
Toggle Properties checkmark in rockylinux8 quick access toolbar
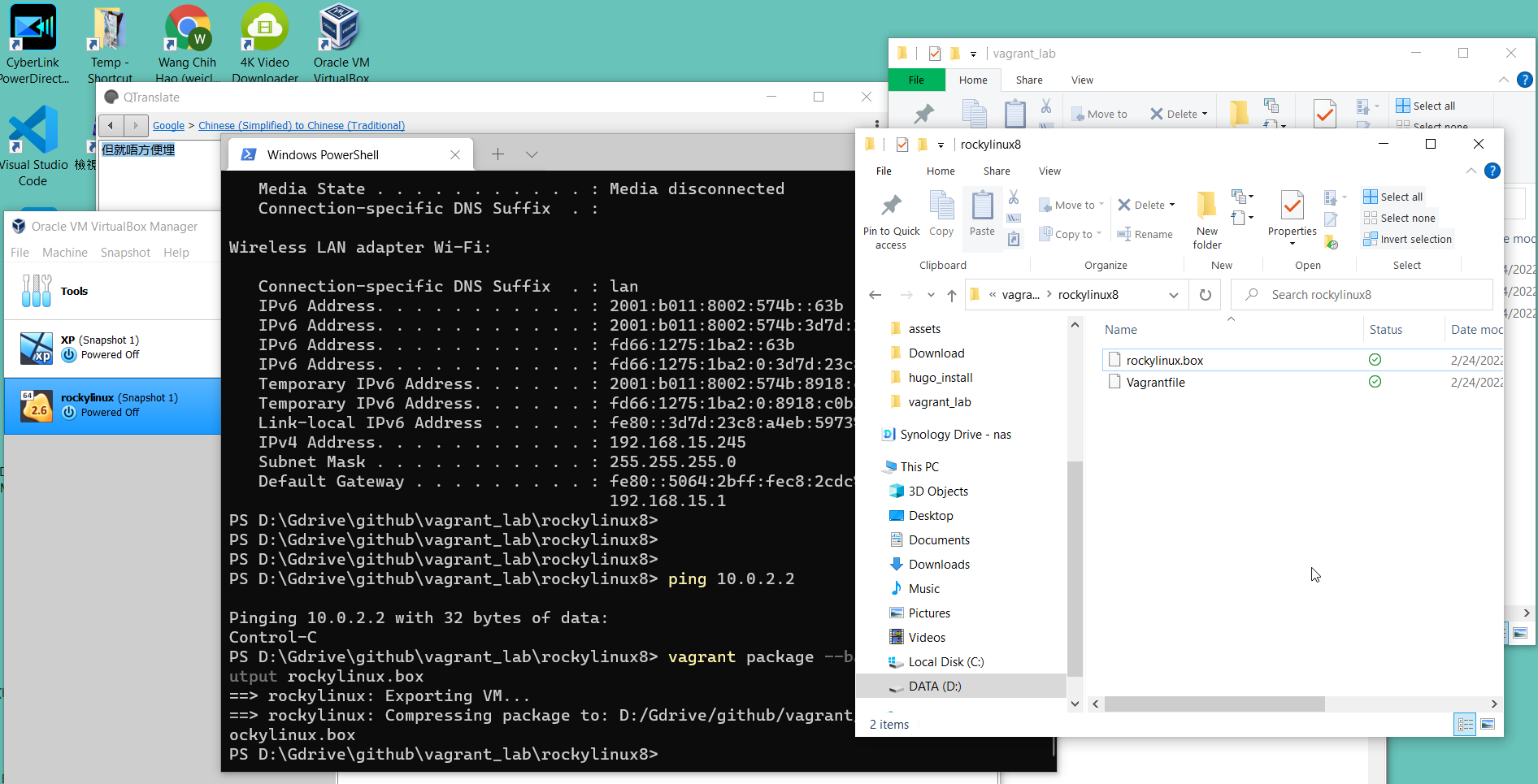pos(902,145)
